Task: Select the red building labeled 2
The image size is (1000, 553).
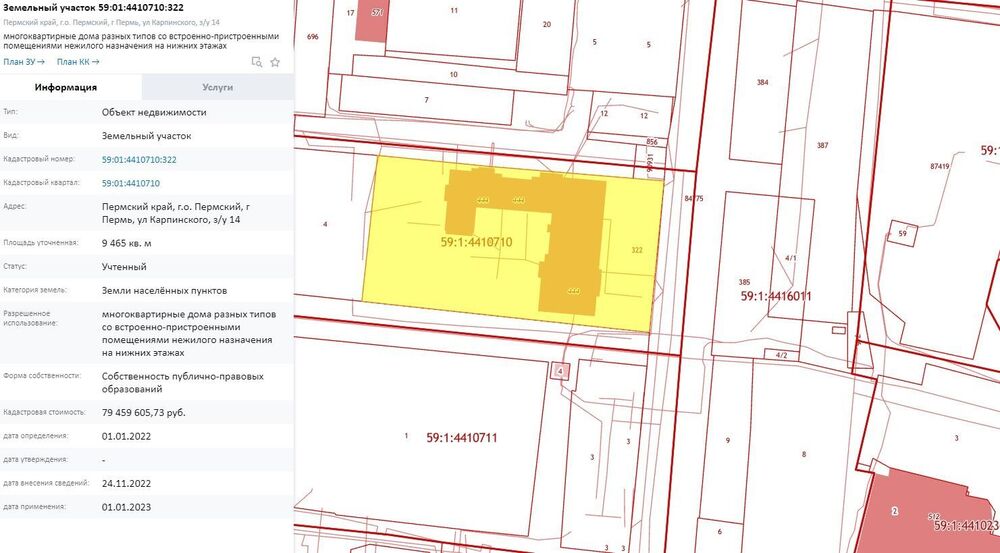Action: [x=925, y=510]
